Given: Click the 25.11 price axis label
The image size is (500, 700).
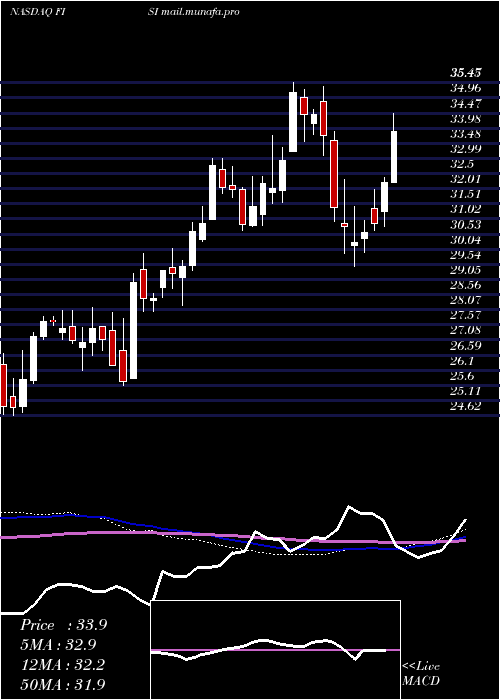Looking at the screenshot, I should 467,391.
